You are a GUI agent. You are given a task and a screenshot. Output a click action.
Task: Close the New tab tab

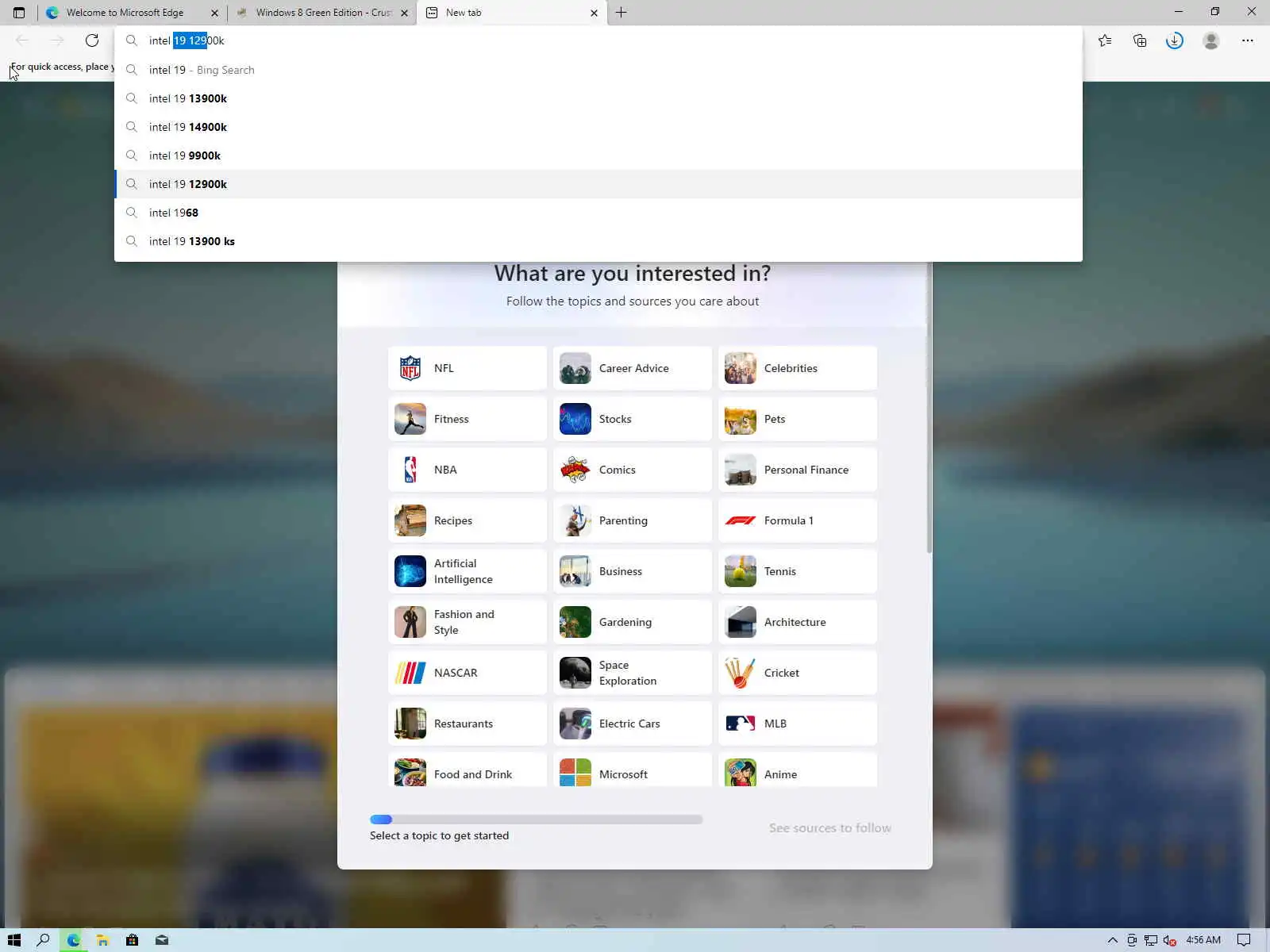coord(594,13)
